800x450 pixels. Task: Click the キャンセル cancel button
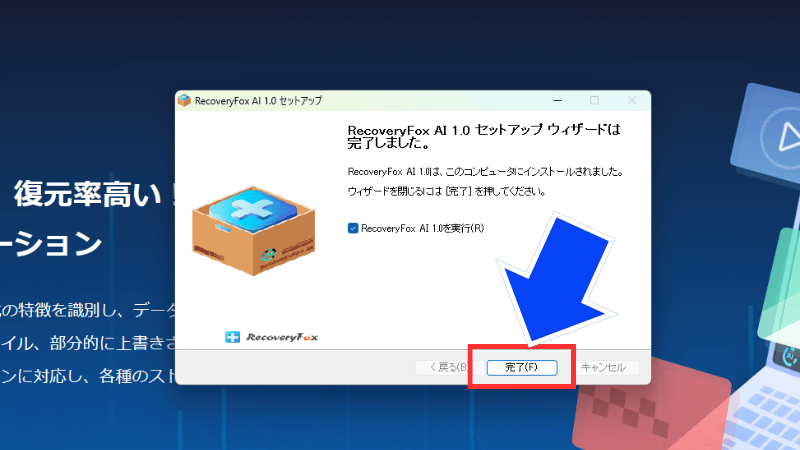point(604,367)
